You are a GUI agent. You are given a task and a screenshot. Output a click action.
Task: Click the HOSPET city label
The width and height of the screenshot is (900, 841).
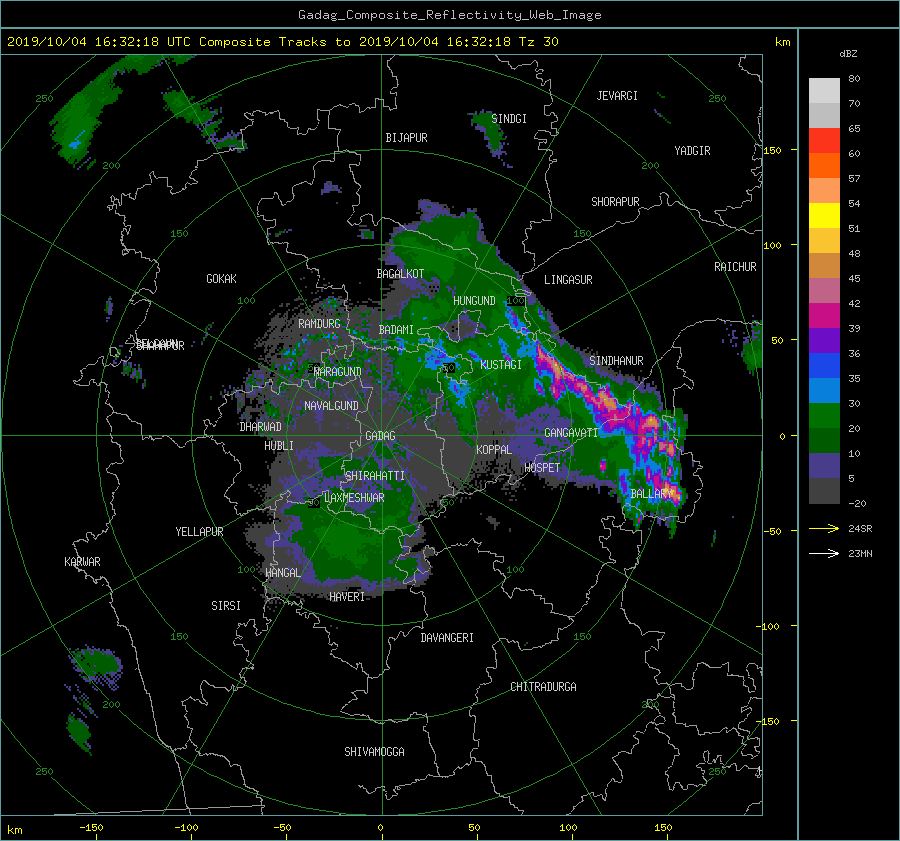coord(542,468)
